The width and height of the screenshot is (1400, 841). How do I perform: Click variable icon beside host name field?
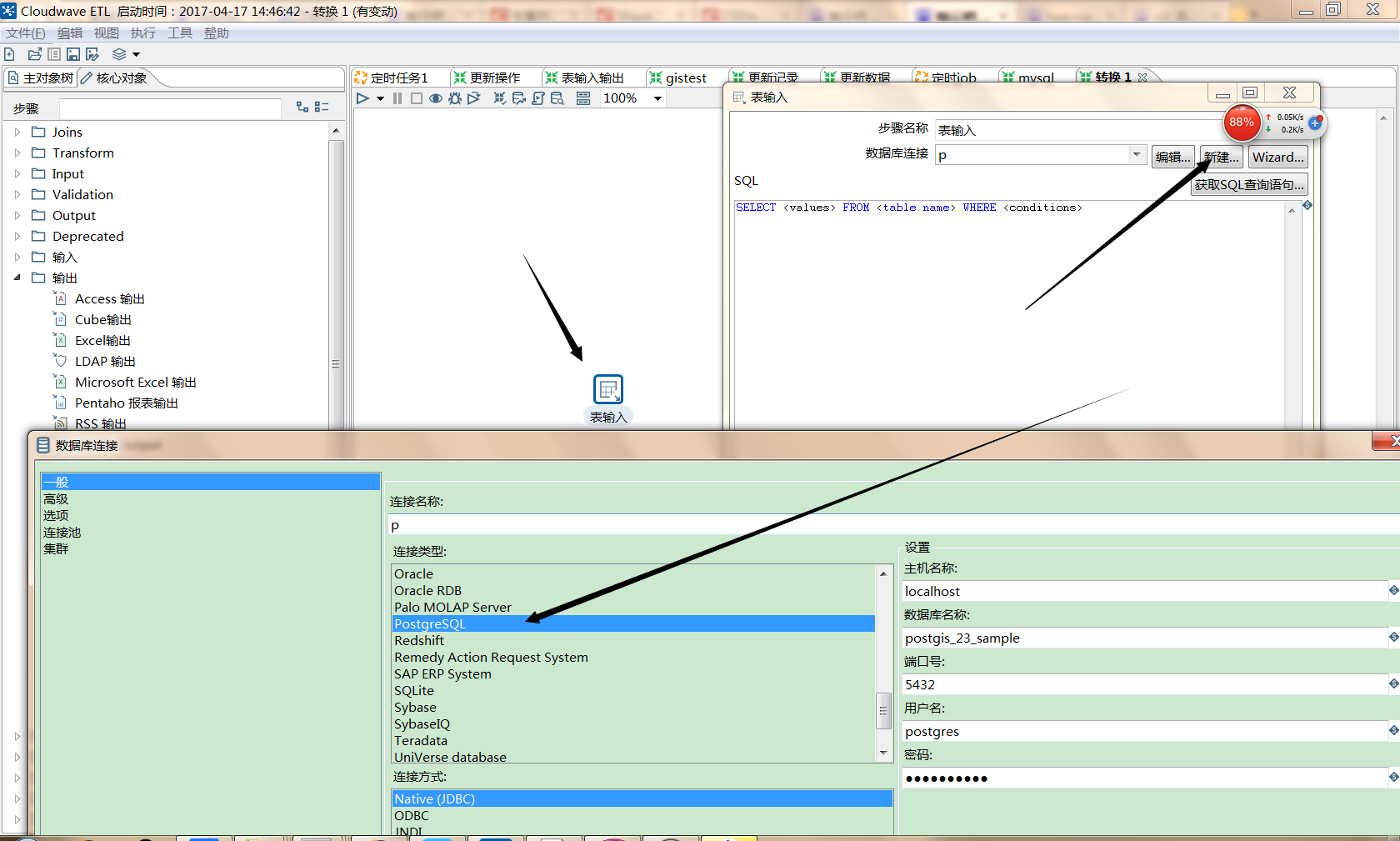(1393, 590)
